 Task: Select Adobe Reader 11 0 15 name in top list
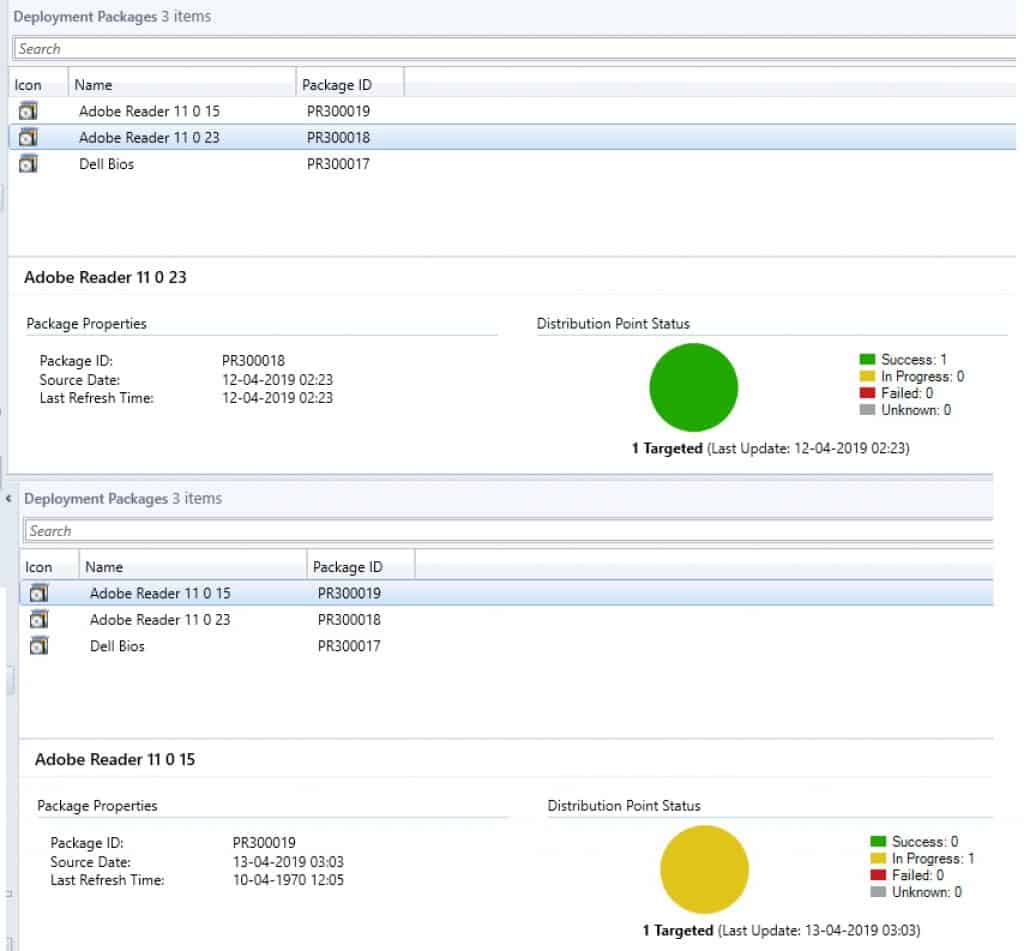pyautogui.click(x=150, y=111)
